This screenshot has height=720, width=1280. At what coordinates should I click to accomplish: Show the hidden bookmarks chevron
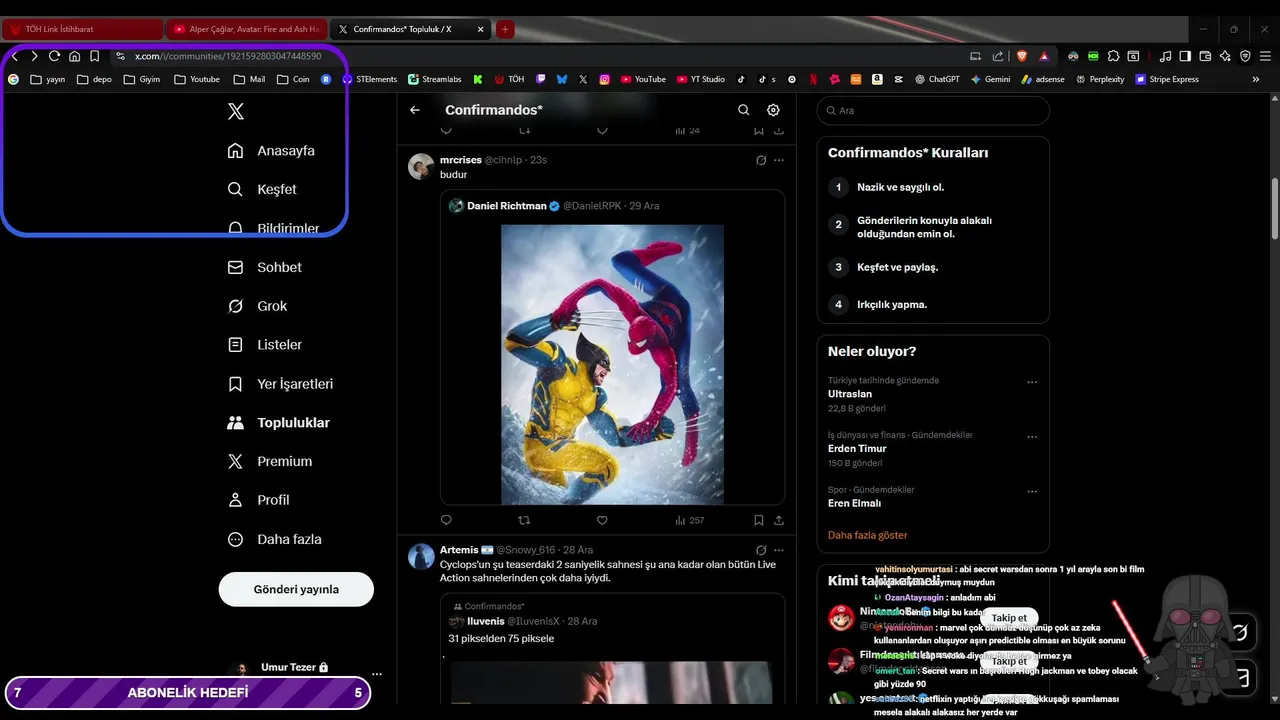click(x=1256, y=79)
